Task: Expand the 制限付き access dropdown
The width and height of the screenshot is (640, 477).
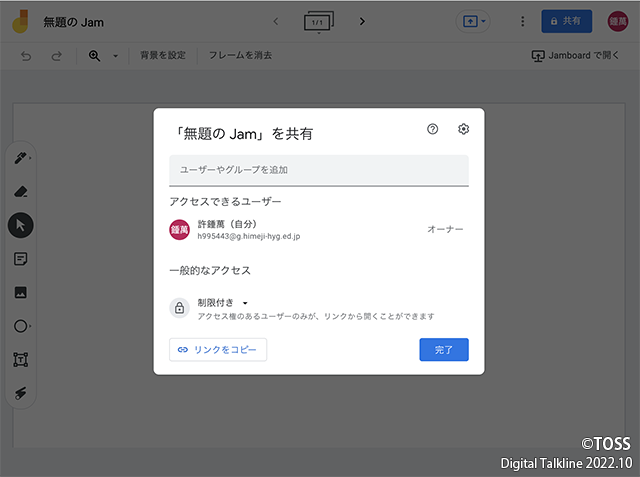Action: [x=225, y=302]
